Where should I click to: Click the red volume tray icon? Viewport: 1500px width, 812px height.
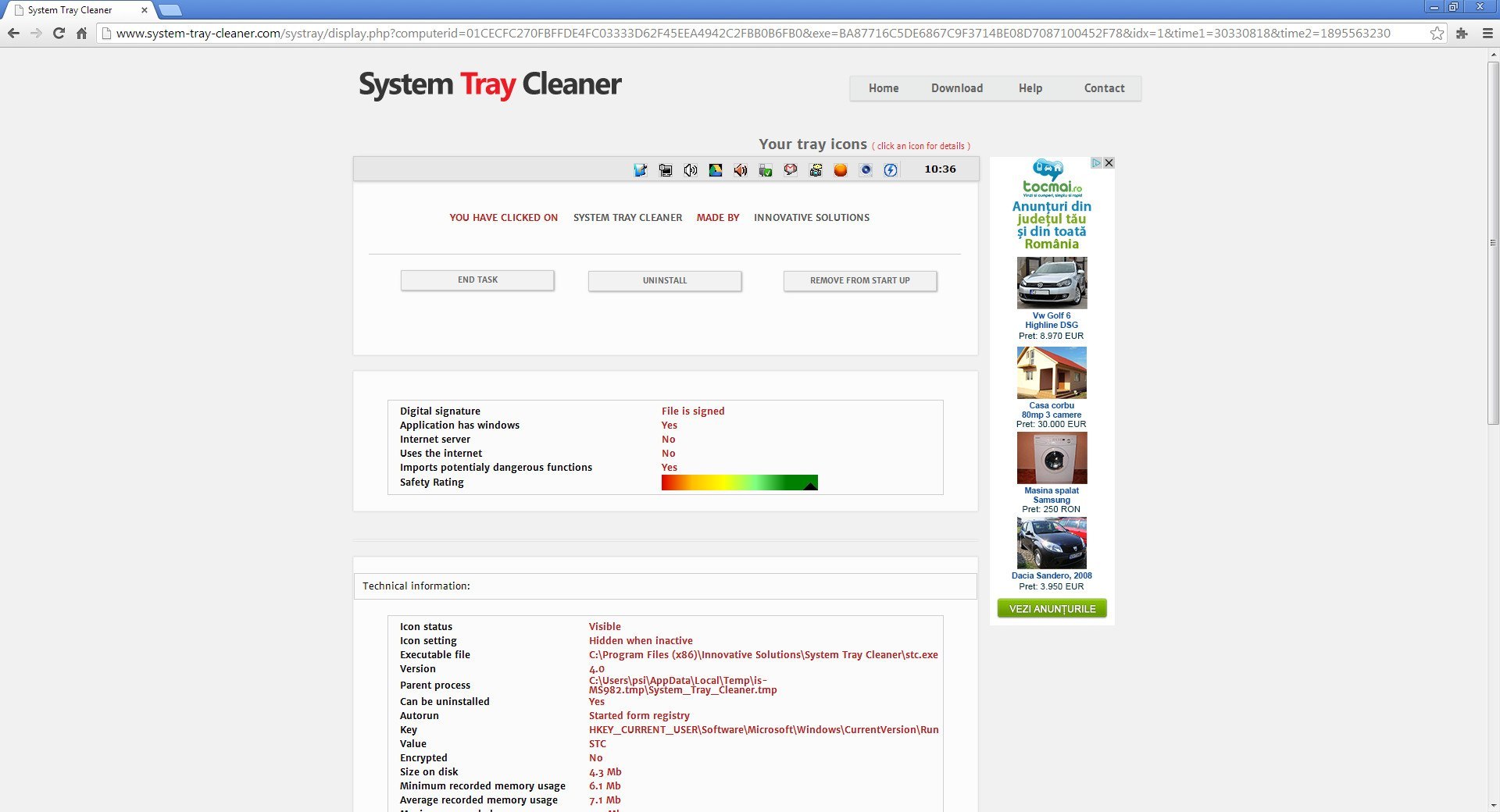740,169
